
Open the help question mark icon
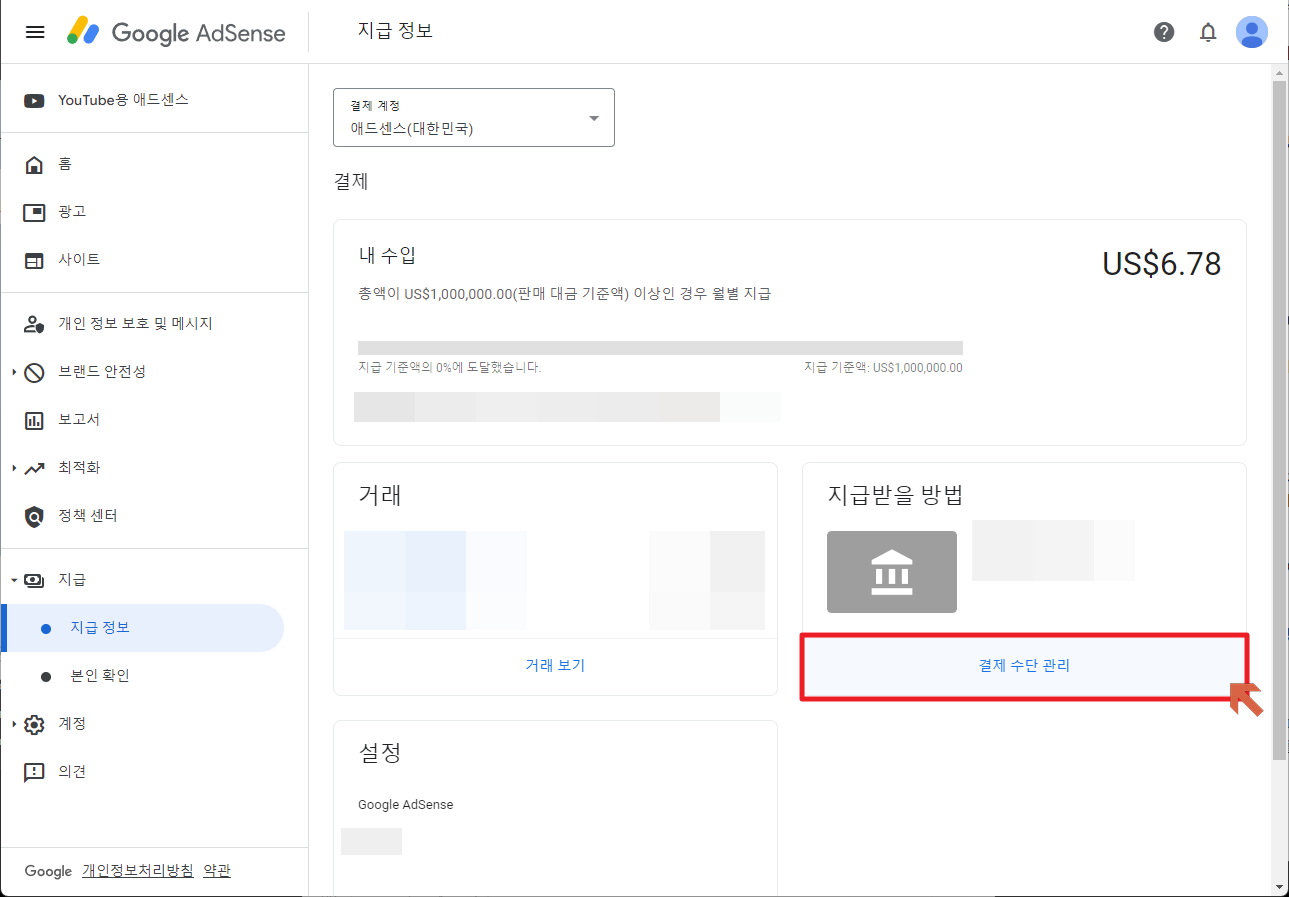[1164, 32]
